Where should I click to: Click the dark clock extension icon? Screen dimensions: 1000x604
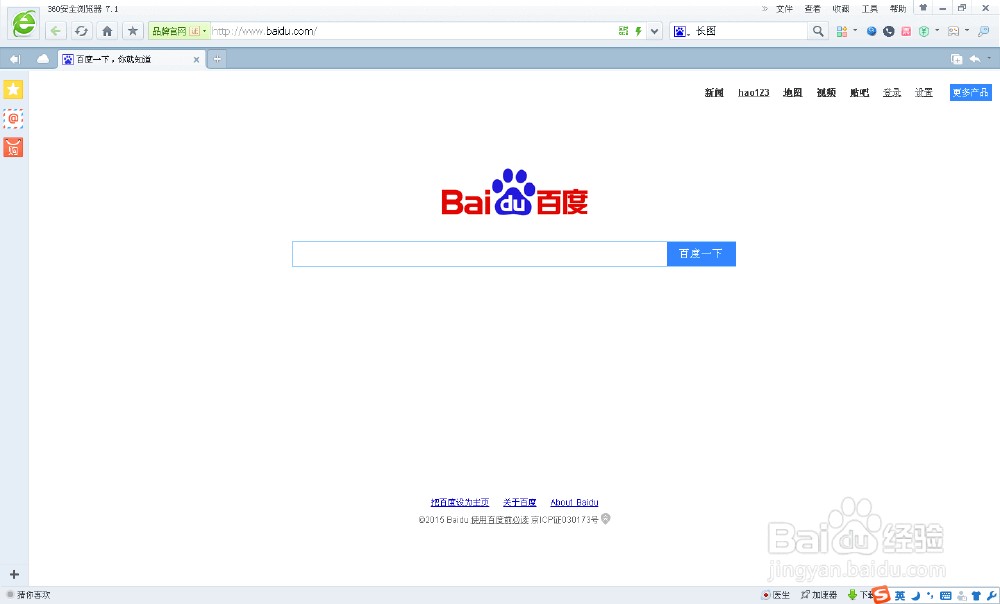coord(888,31)
